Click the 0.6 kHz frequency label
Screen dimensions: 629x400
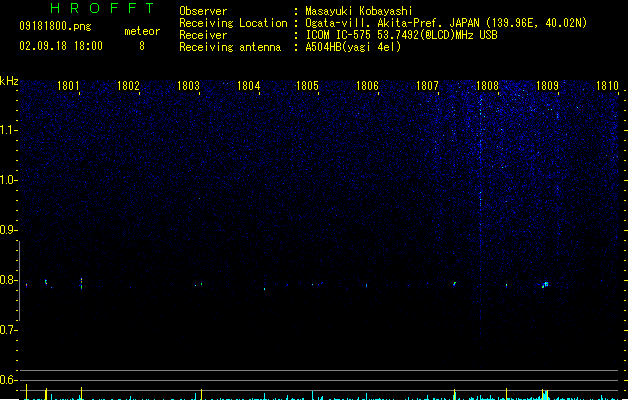[8, 380]
